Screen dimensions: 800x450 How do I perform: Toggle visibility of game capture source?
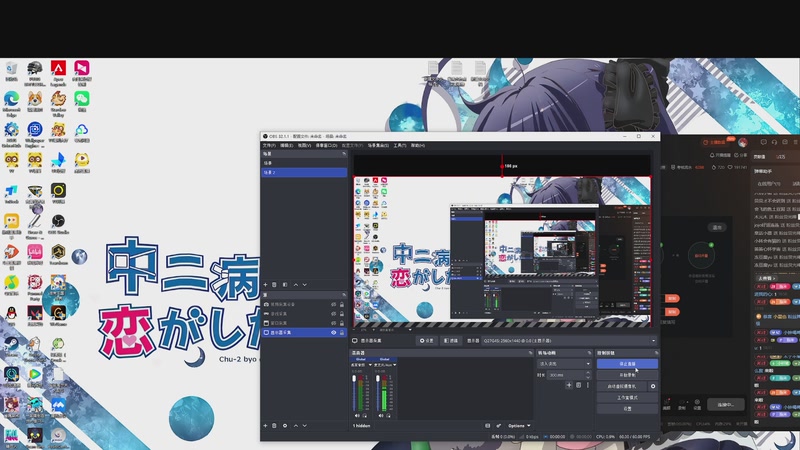click(x=334, y=314)
